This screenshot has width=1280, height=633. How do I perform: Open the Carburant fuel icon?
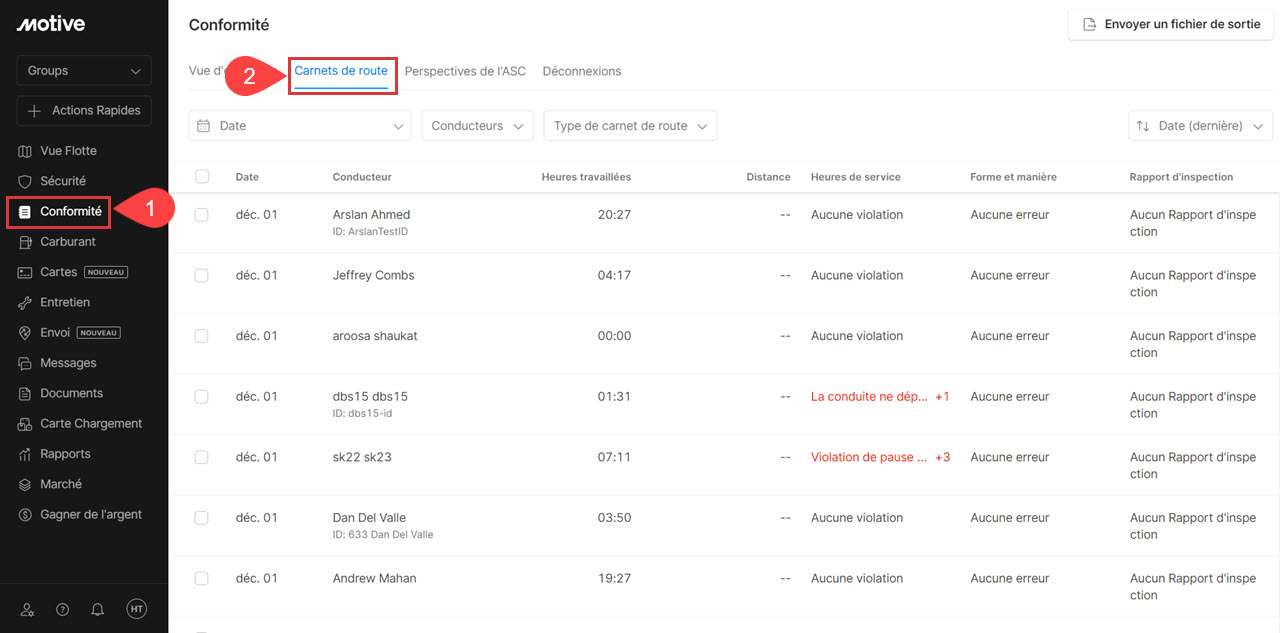pos(26,242)
